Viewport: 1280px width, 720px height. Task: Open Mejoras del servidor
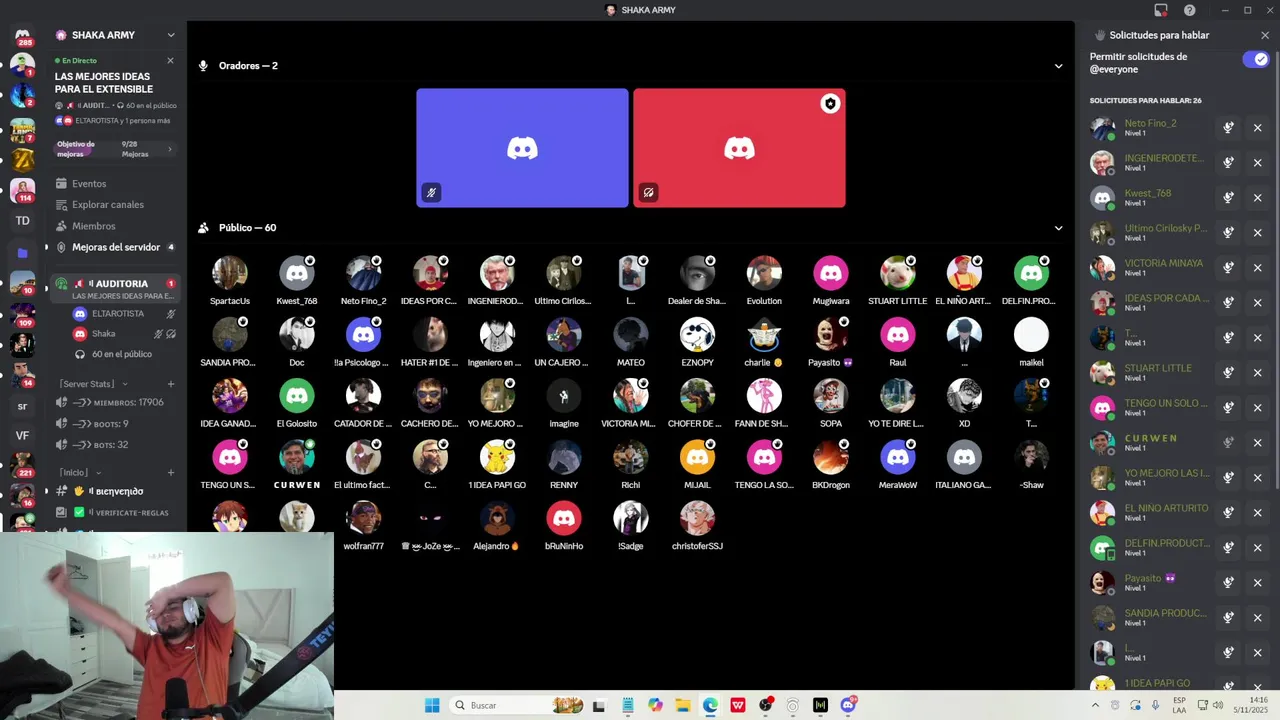coord(115,247)
